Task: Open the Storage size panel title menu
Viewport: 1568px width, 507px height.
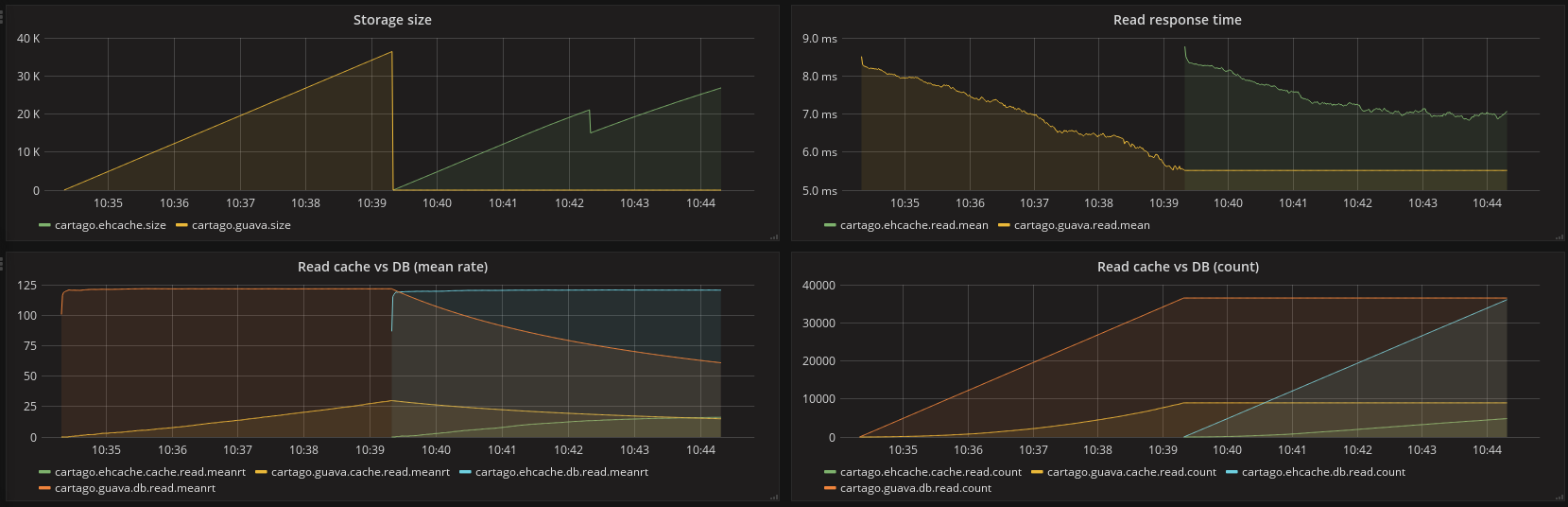Action: (392, 20)
